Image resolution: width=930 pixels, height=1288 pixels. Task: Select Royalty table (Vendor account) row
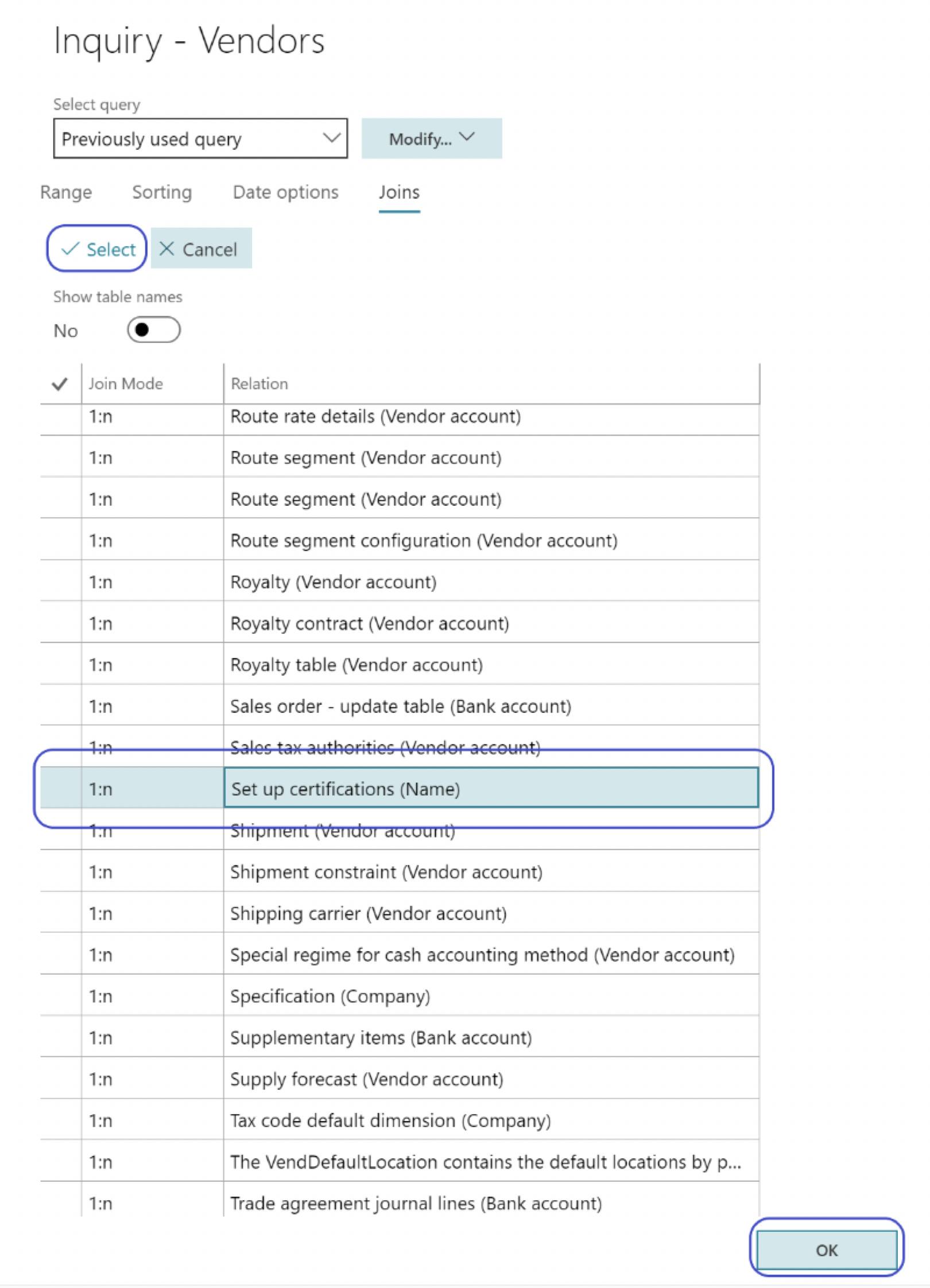click(x=400, y=665)
